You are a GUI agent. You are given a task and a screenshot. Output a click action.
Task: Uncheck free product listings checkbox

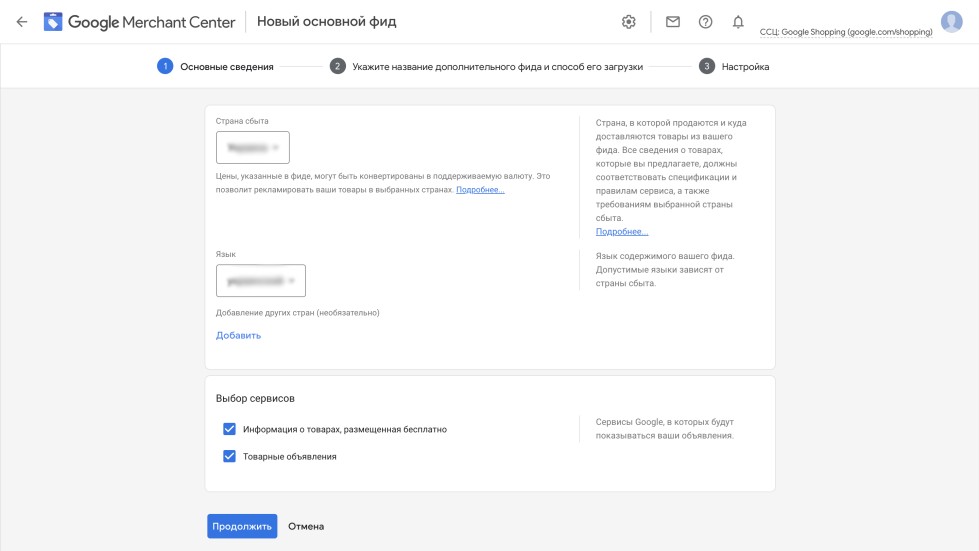click(229, 429)
